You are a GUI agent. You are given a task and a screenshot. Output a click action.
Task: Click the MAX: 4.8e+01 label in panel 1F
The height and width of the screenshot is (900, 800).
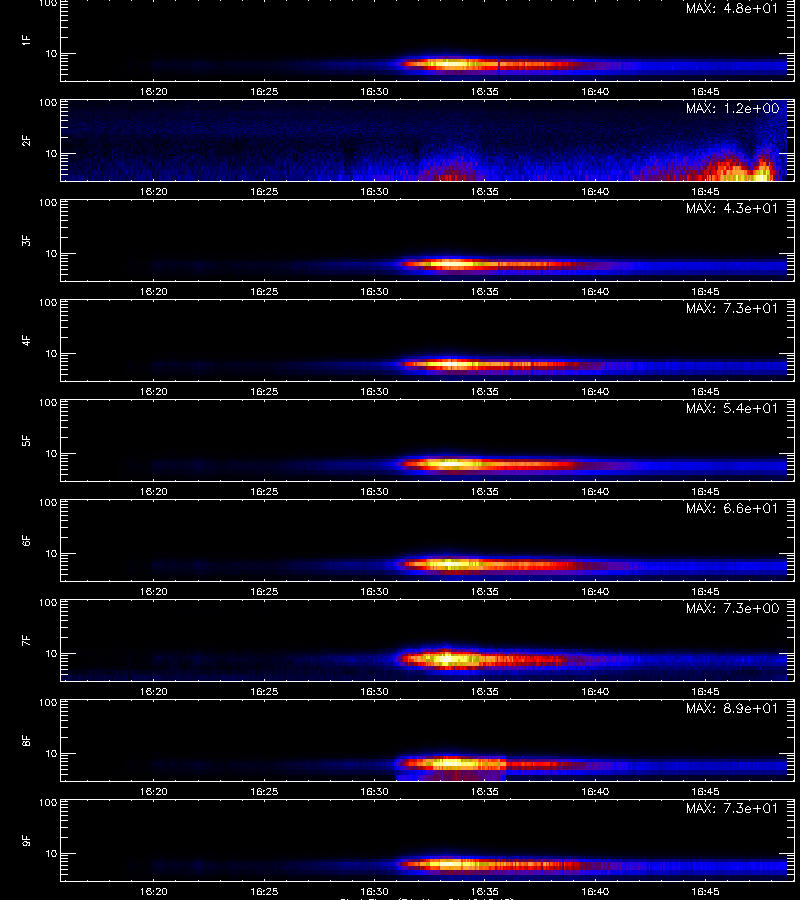pos(732,9)
